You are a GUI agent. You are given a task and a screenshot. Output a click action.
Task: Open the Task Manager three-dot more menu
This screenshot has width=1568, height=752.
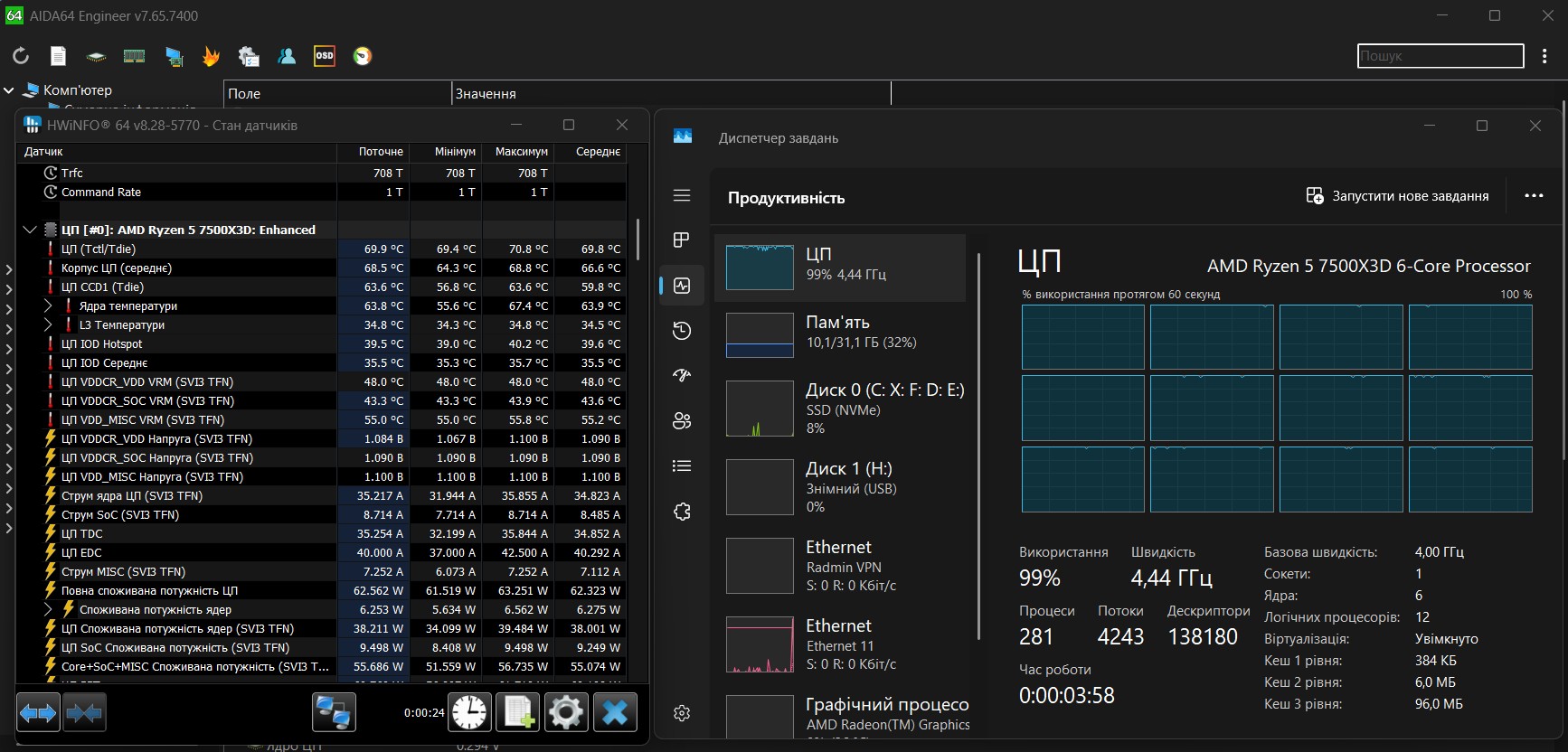point(1534,196)
